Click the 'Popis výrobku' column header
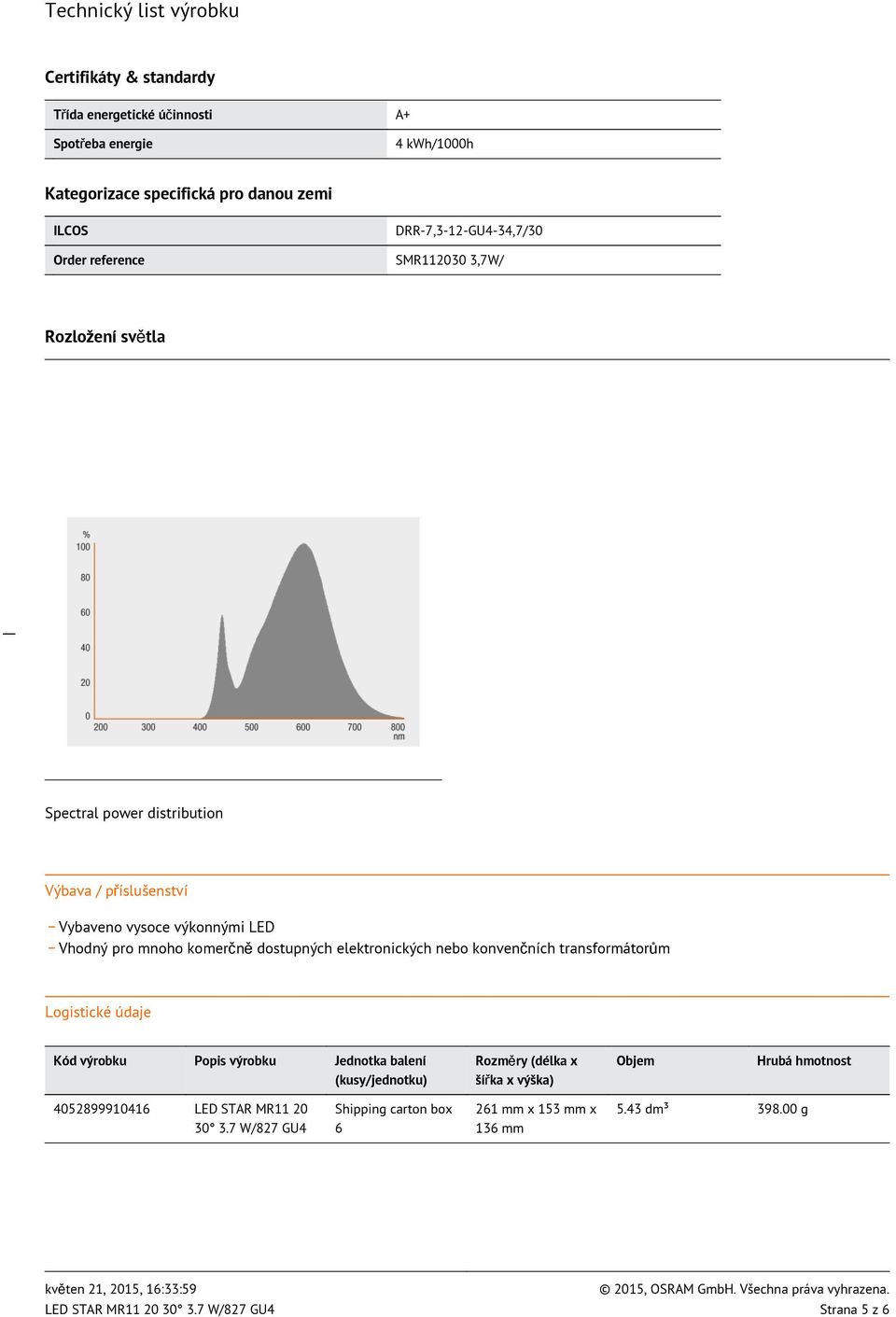The height and width of the screenshot is (1317, 896). tap(235, 1061)
